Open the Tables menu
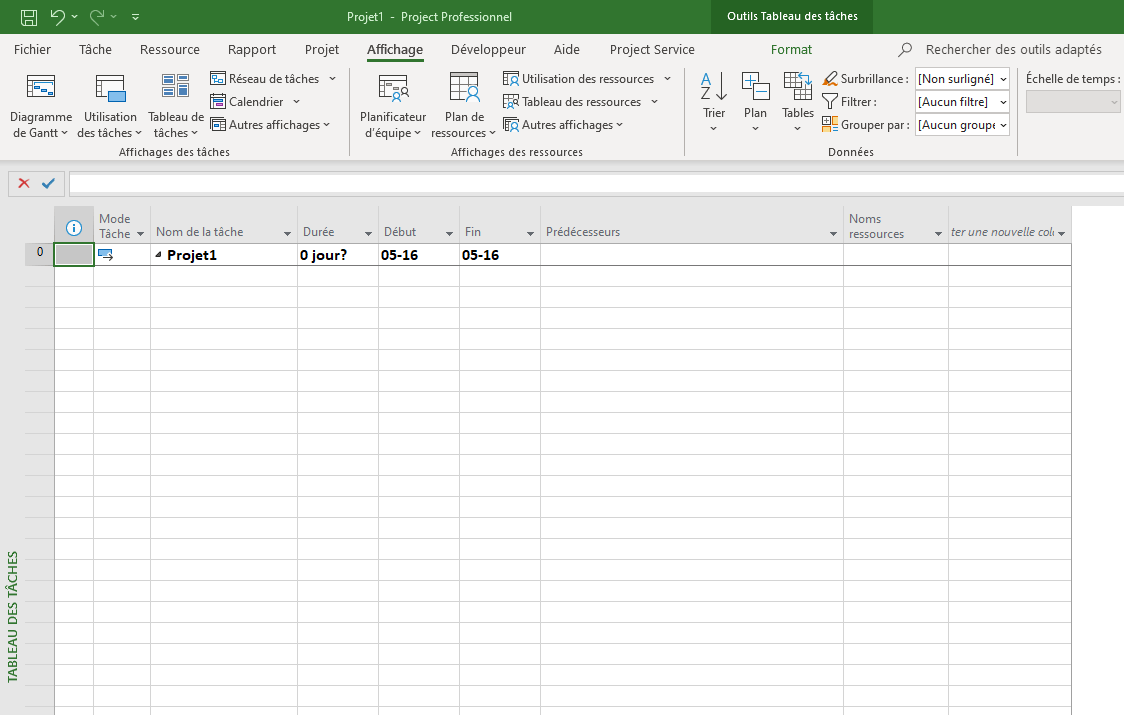The width and height of the screenshot is (1124, 715). pyautogui.click(x=798, y=103)
